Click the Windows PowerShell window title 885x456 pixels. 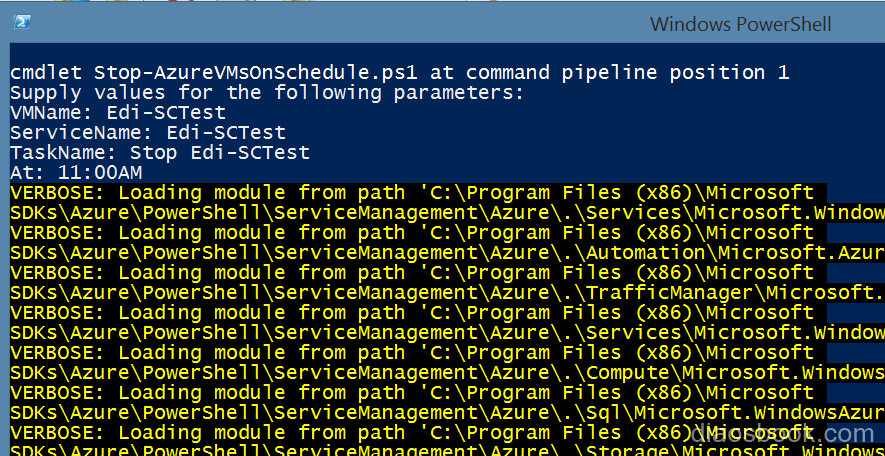741,24
